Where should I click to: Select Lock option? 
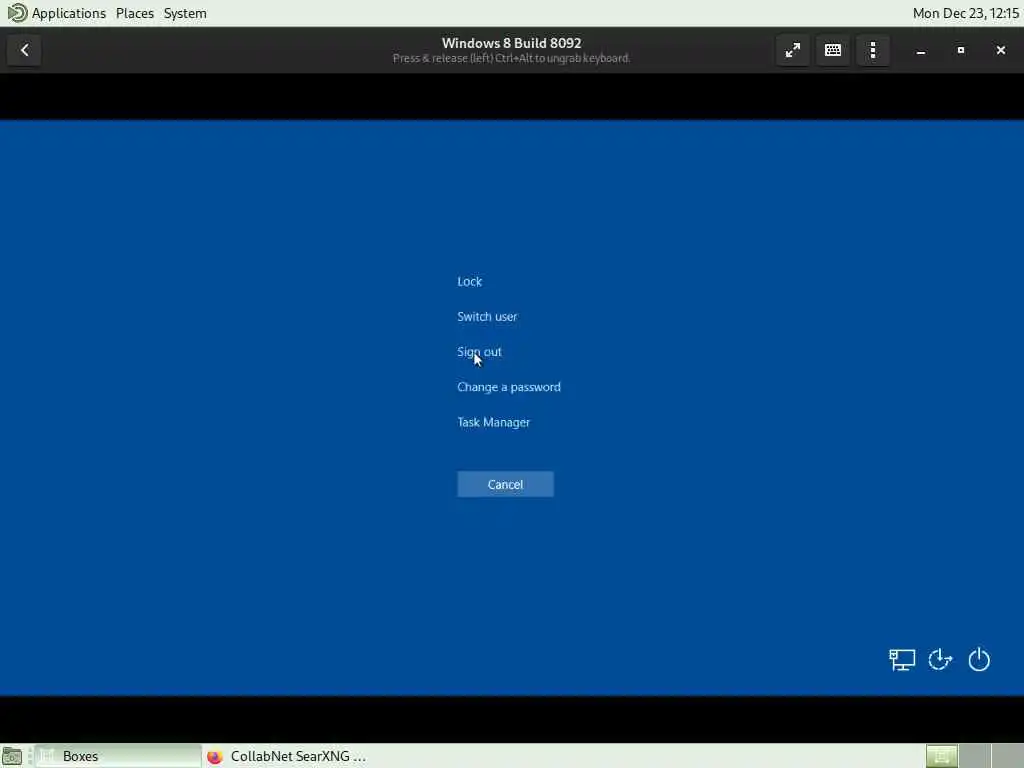coord(470,281)
